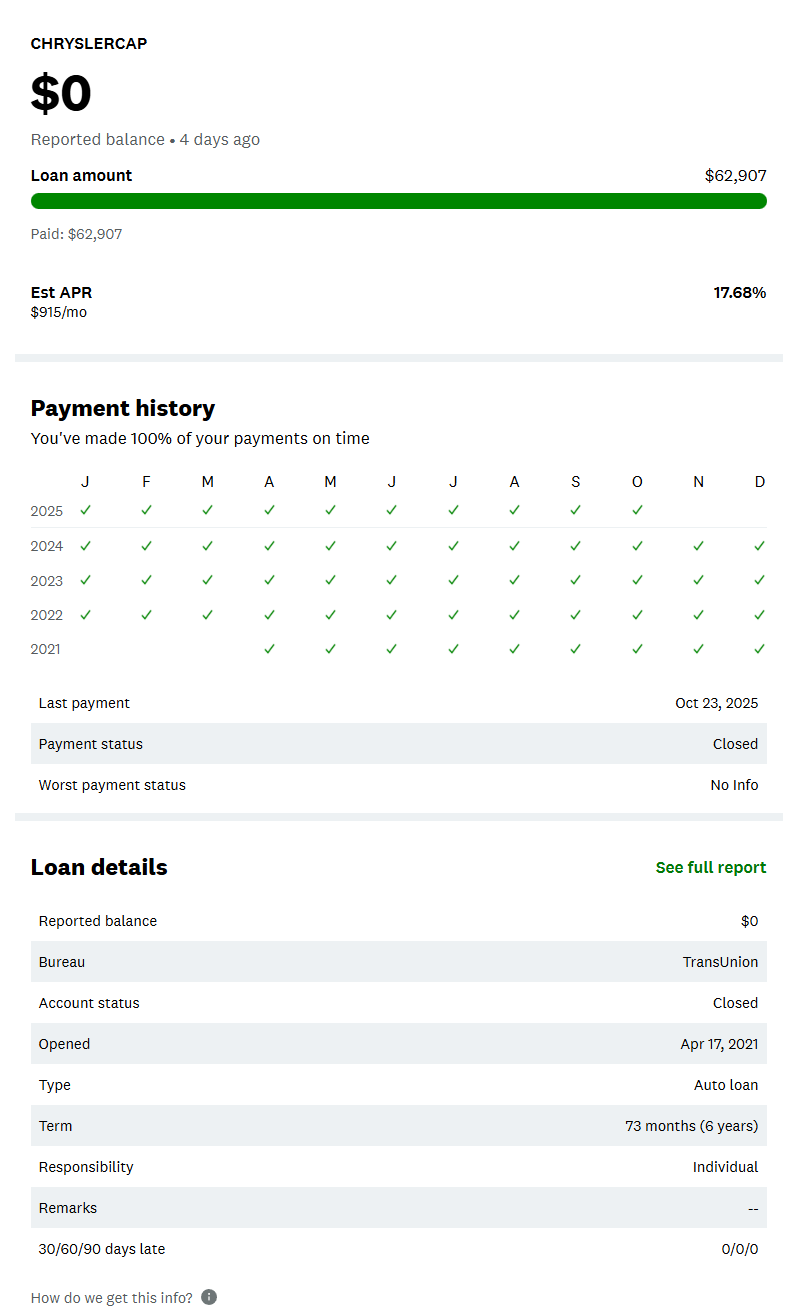799x1309 pixels.
Task: Select the Term 73 months row
Action: (398, 1126)
